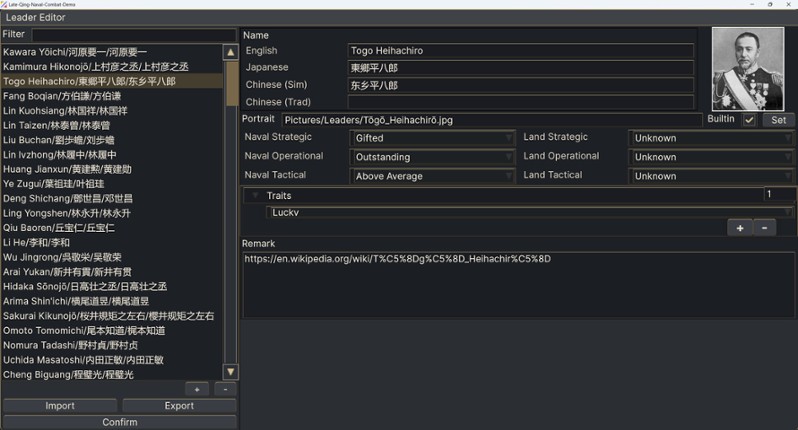
Task: Click the leader list scroll up arrow
Action: point(231,52)
